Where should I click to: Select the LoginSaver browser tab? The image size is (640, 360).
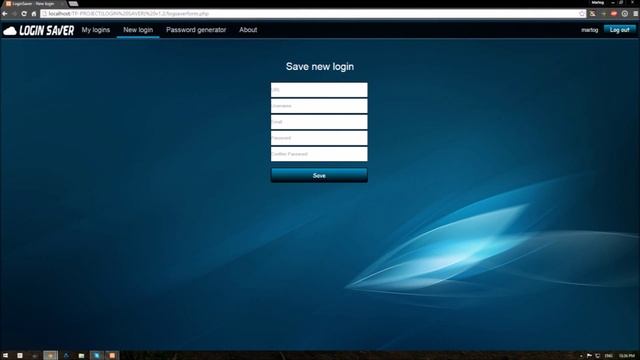coord(35,4)
